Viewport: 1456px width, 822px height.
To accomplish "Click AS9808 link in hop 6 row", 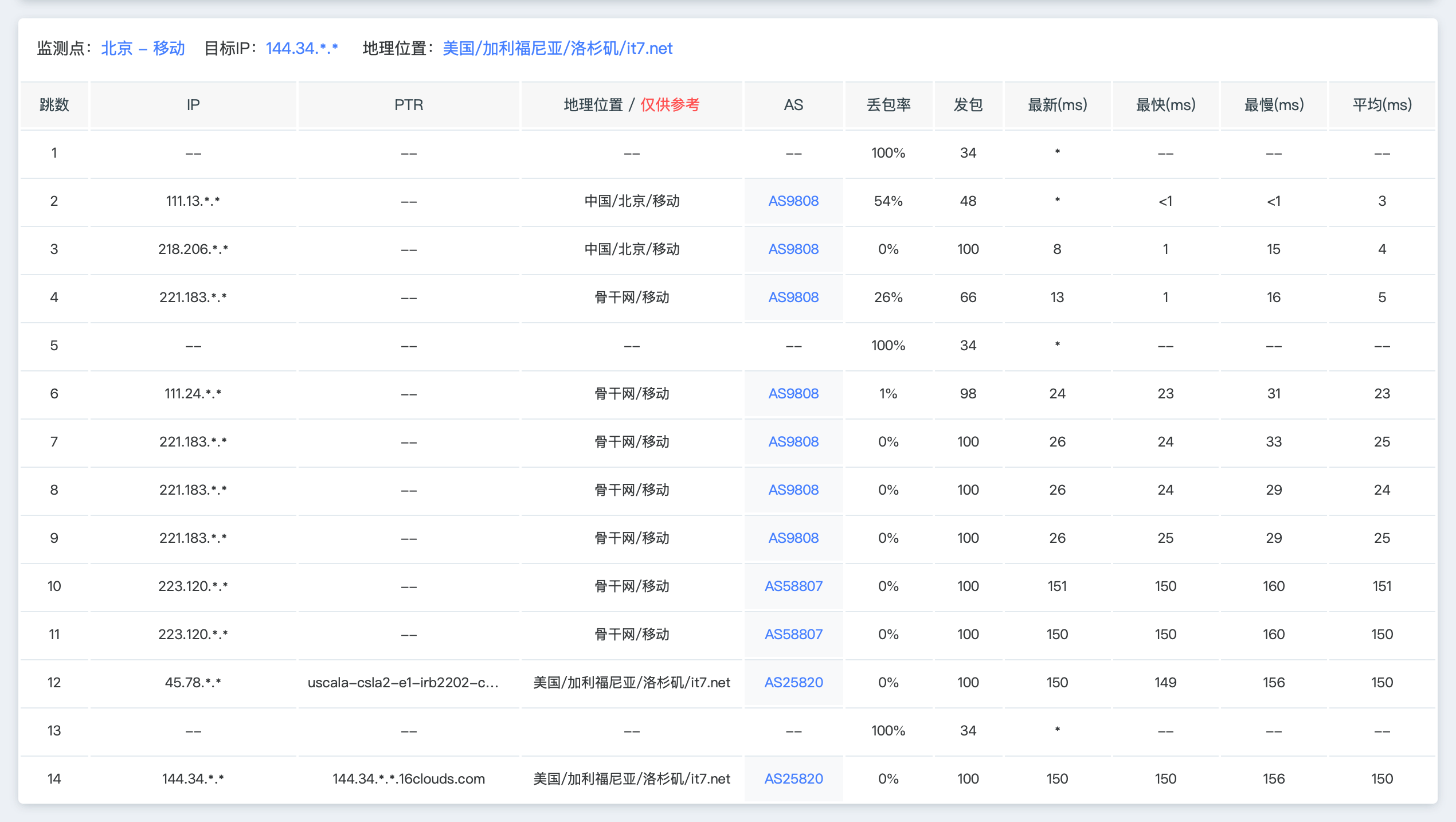I will tap(793, 394).
